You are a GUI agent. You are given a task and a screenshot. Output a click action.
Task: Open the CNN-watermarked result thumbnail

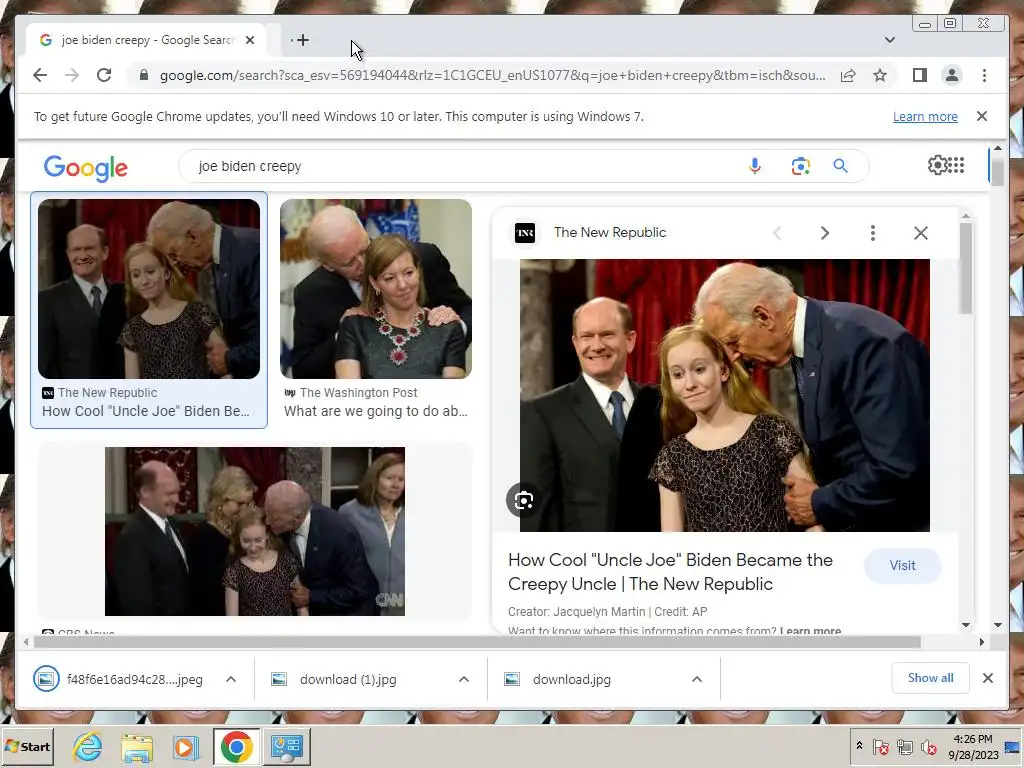(x=255, y=531)
